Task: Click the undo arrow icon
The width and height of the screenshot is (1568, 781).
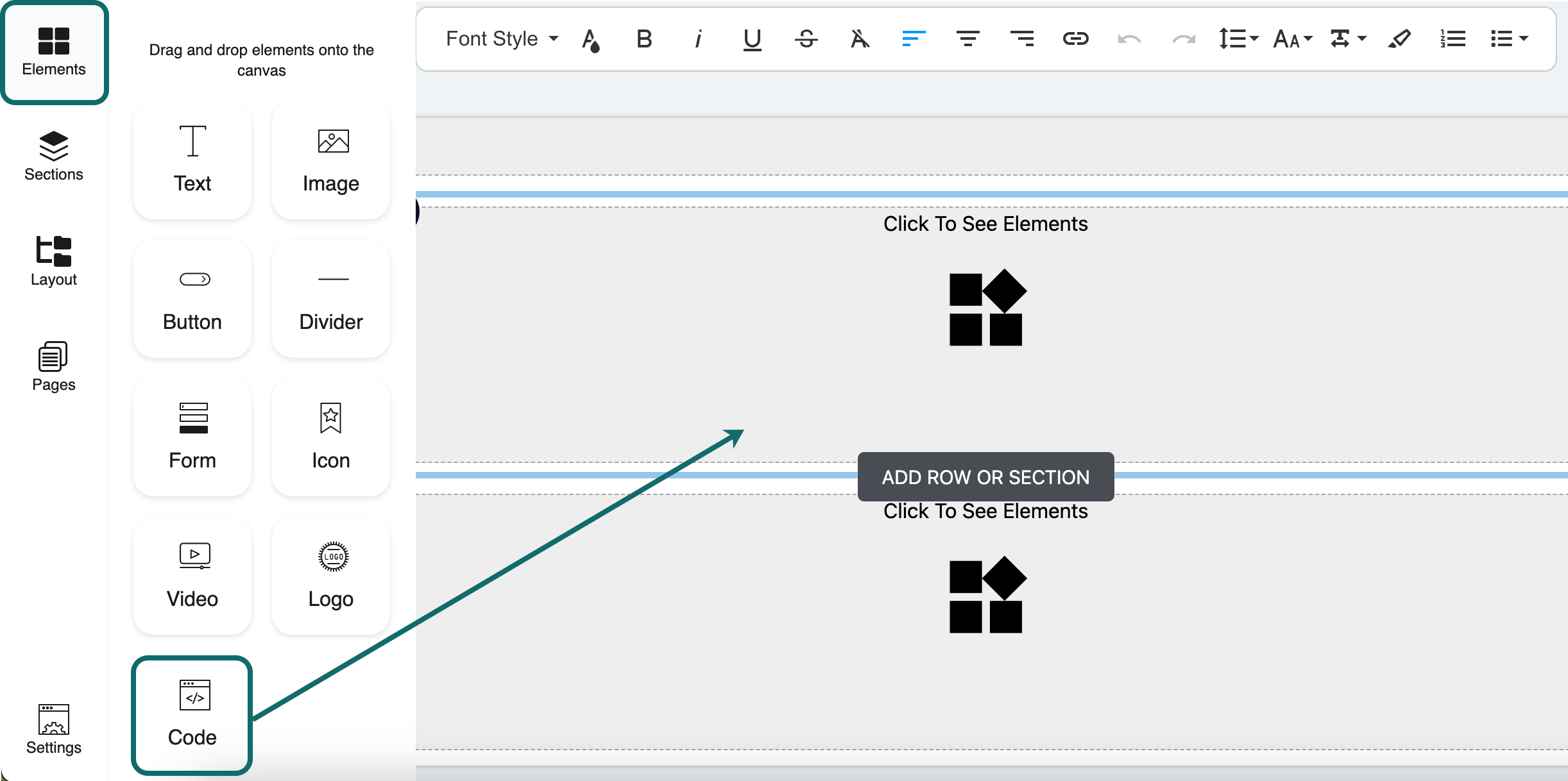Action: (x=1129, y=39)
